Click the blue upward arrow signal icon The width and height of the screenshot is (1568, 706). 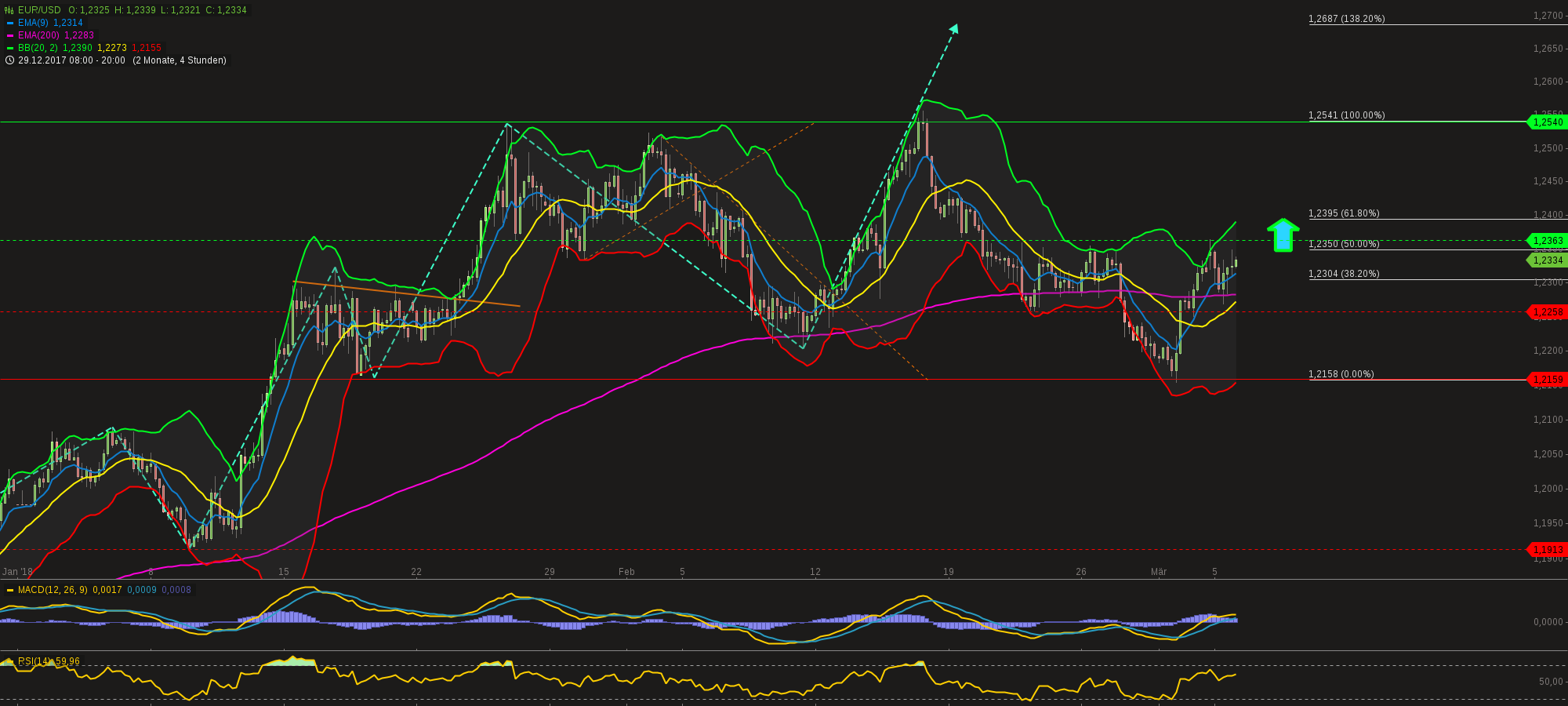click(1283, 235)
